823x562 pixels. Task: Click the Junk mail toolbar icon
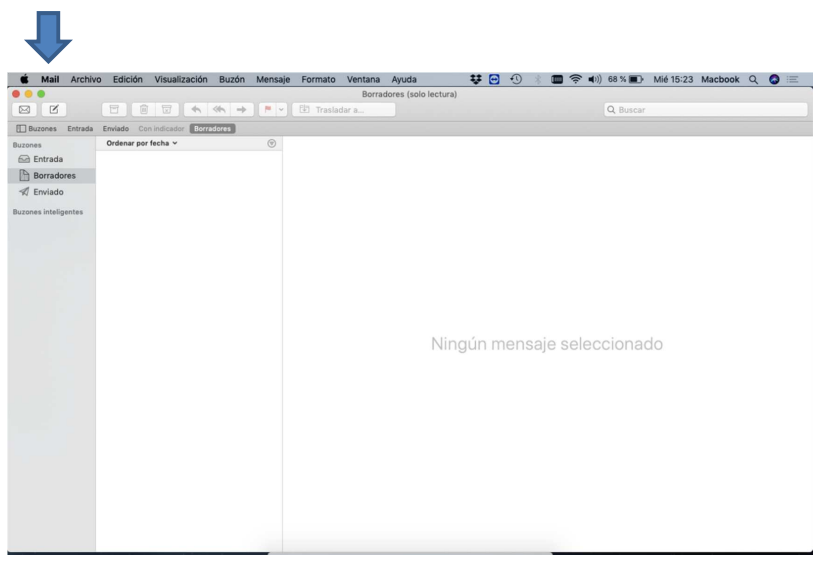(x=166, y=110)
